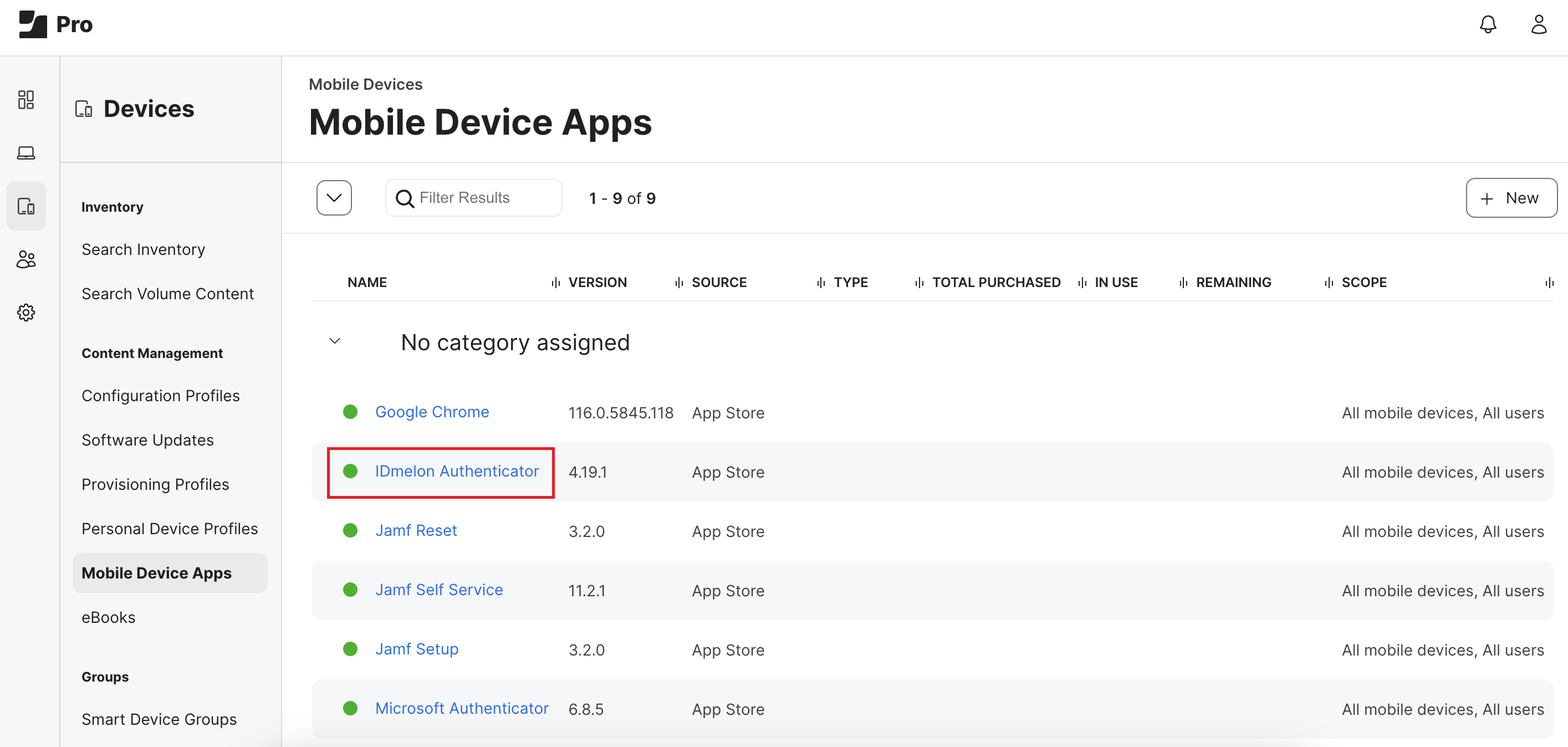The image size is (1568, 747).
Task: Click the New button
Action: click(x=1511, y=198)
